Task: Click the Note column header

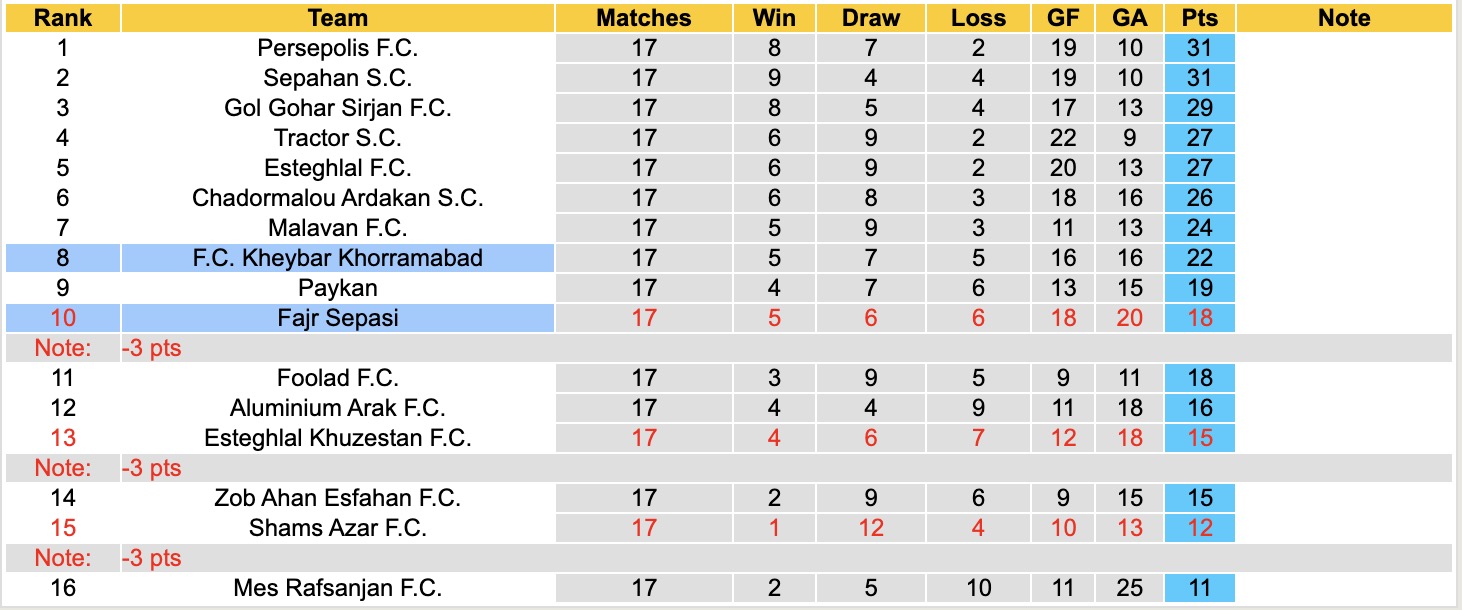Action: pos(1344,18)
